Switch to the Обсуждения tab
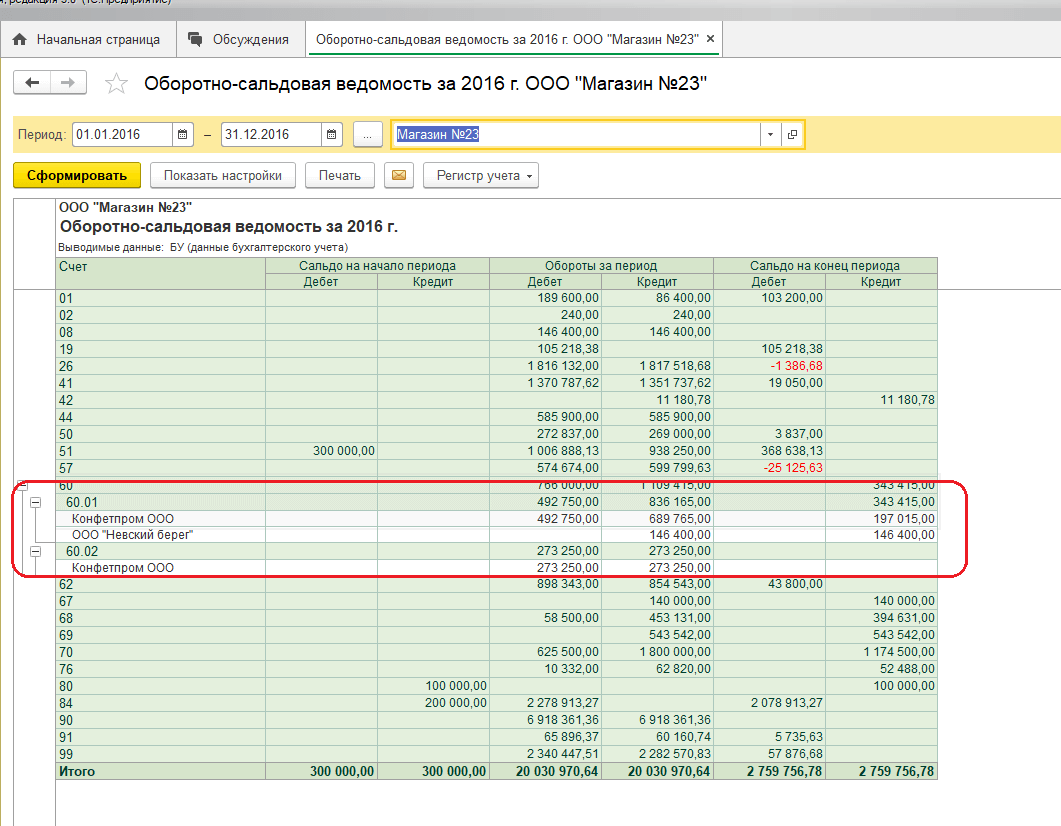Viewport: 1061px width, 826px height. (x=239, y=40)
